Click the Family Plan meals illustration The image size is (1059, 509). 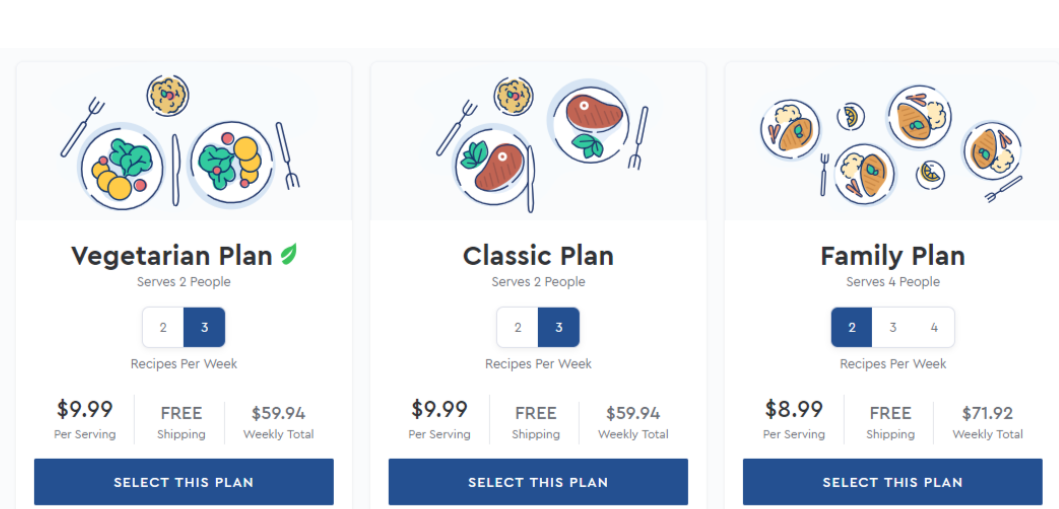[892, 144]
